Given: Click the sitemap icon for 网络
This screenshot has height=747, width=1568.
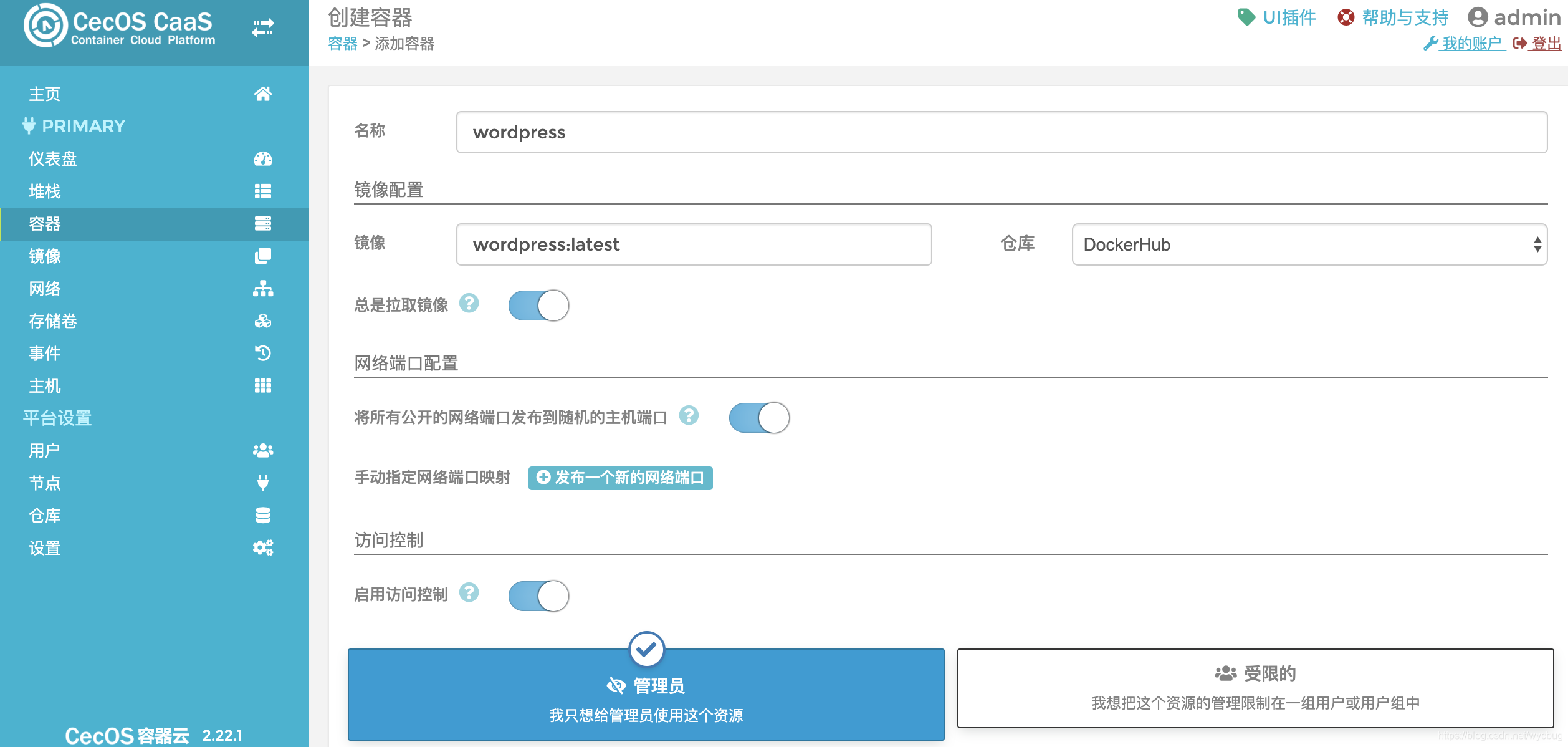Looking at the screenshot, I should click(x=263, y=288).
